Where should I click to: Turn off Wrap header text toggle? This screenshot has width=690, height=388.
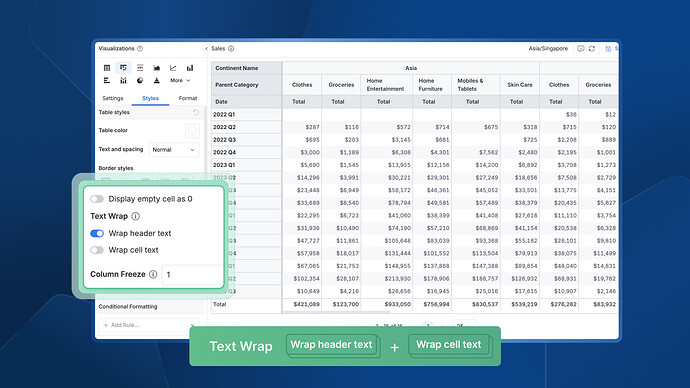[x=97, y=233]
